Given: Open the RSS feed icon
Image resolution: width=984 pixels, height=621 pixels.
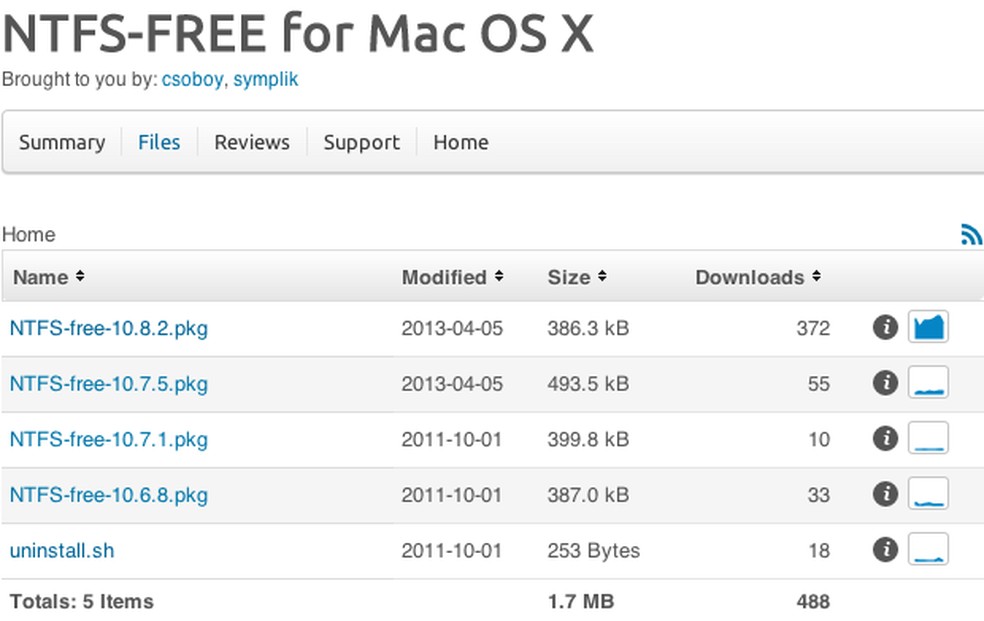Looking at the screenshot, I should [971, 234].
